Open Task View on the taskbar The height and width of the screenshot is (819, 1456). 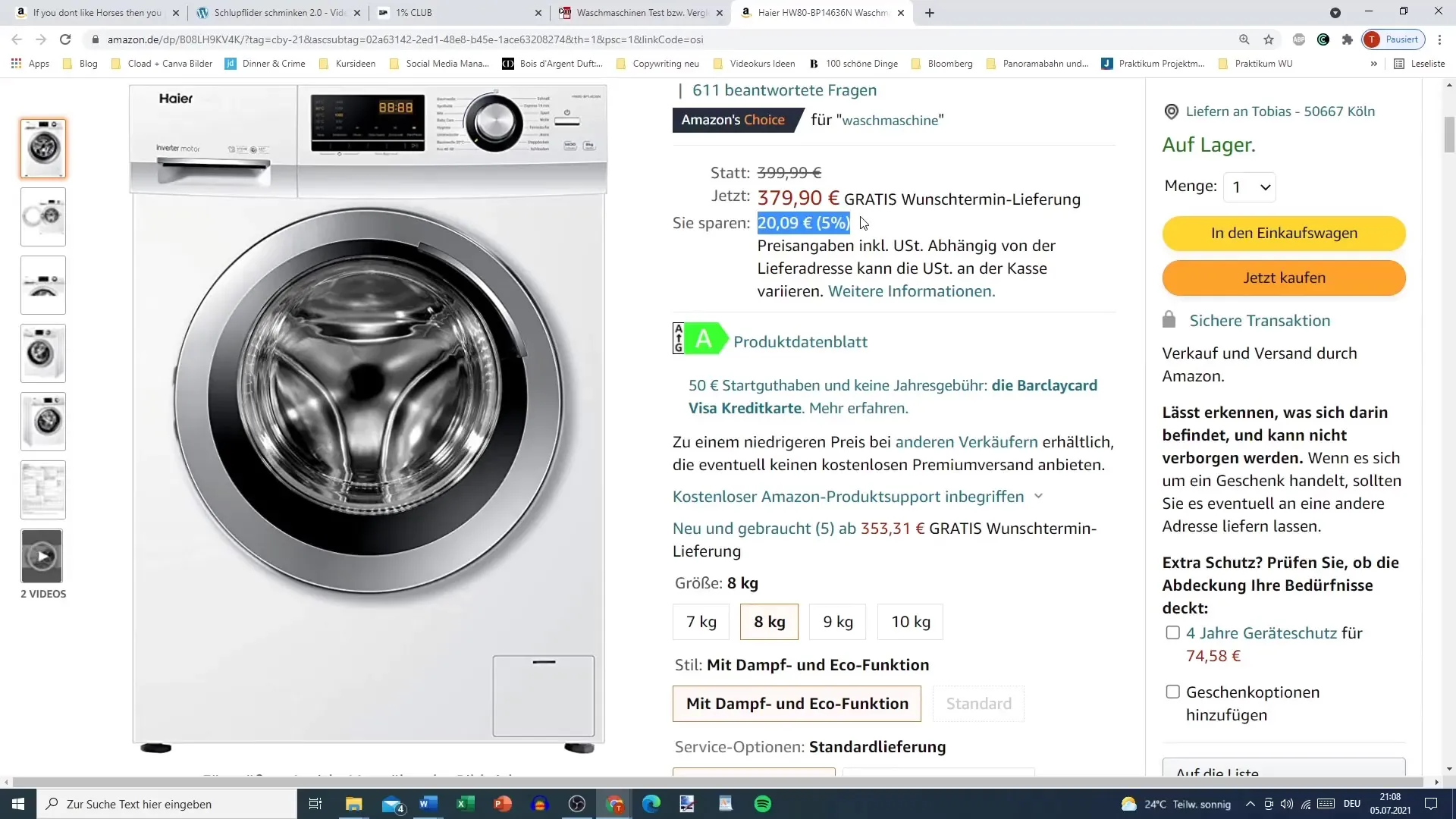(x=315, y=804)
